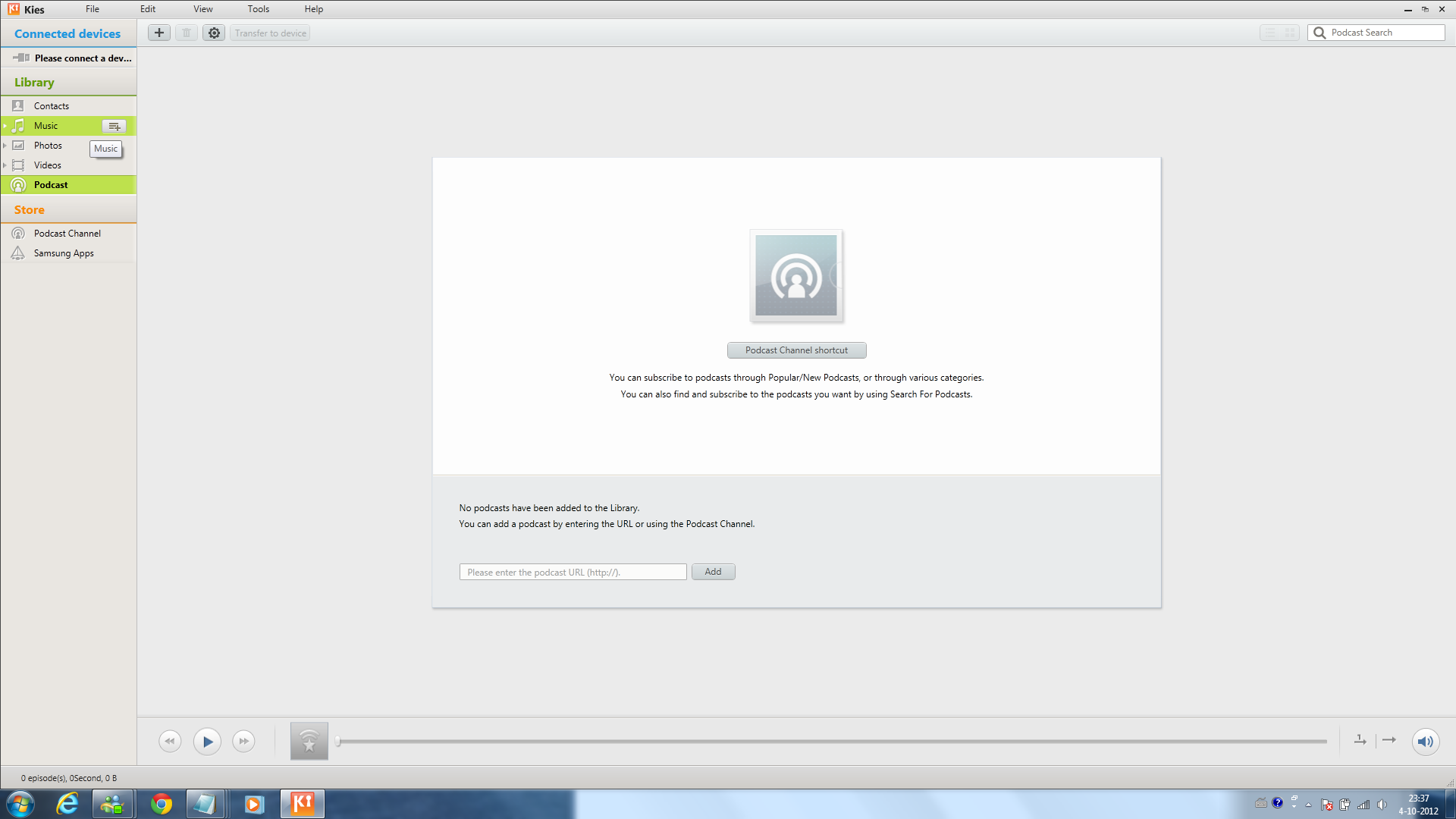Click the add (plus) toolbar button

(x=159, y=33)
